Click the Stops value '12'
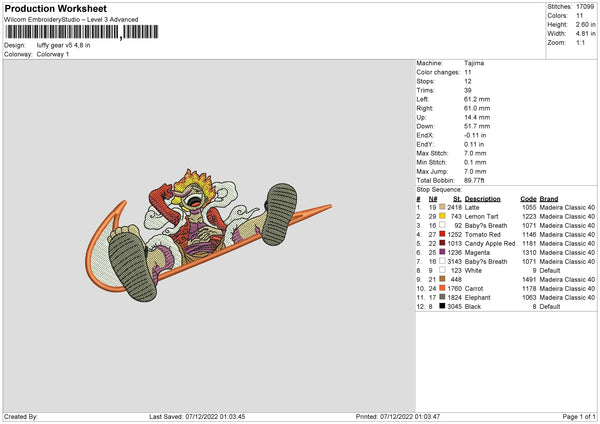The image size is (600, 424). (x=468, y=81)
